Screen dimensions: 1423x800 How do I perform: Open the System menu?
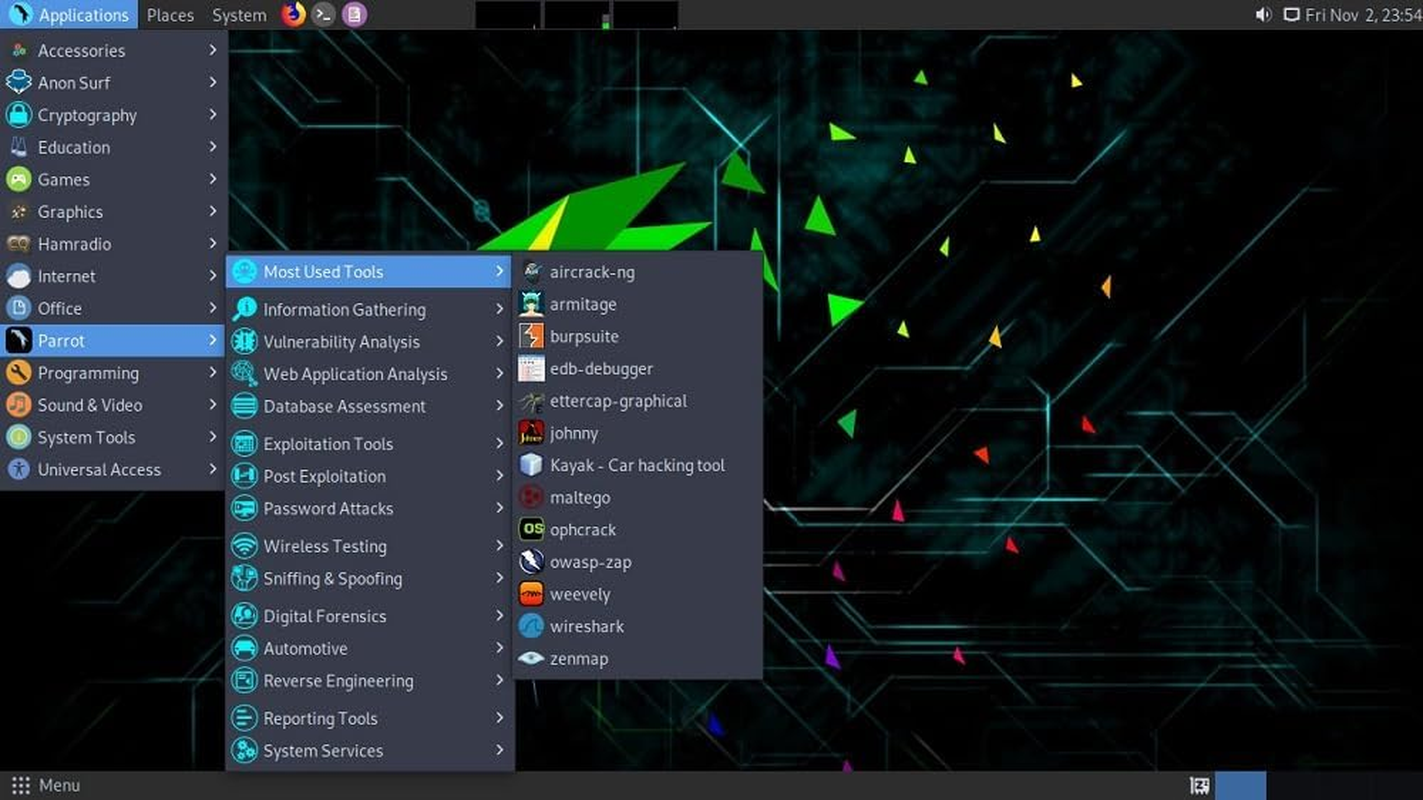(x=238, y=15)
